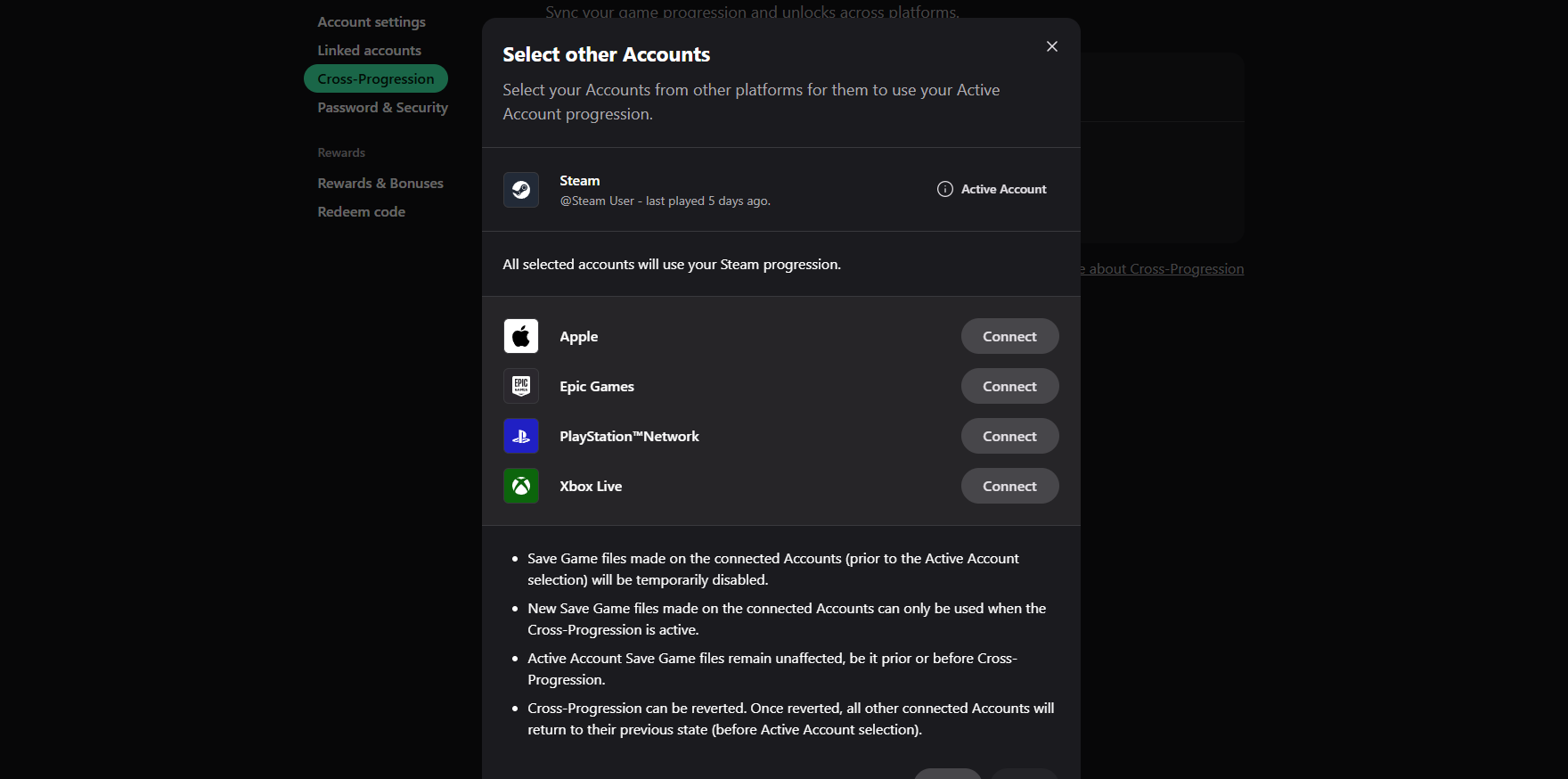Click the darker cut-off button at dialog bottom-right
The width and height of the screenshot is (1568, 779).
[x=1025, y=773]
